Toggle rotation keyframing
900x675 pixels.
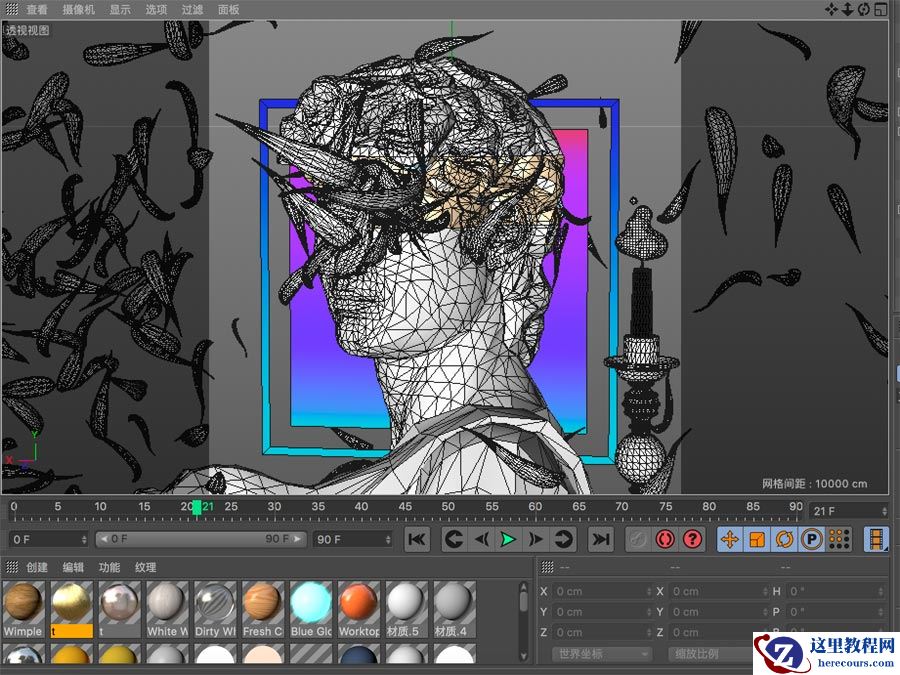pos(783,540)
